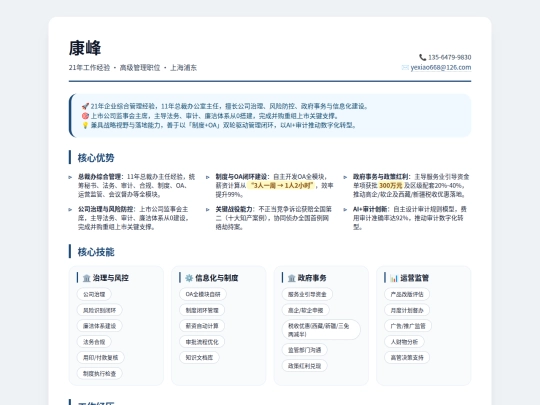Image resolution: width=540 pixels, height=405 pixels.
Task: Select the 审批流程优化 skill tag
Action: (202, 342)
